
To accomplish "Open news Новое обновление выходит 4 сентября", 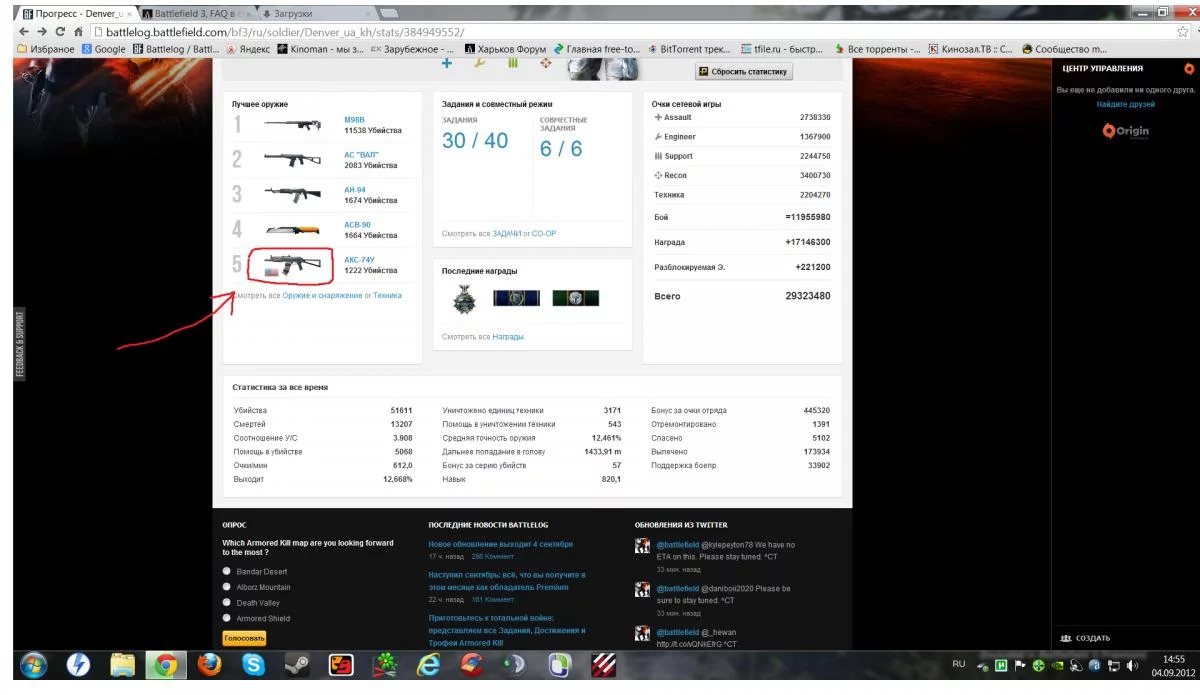I will click(500, 544).
